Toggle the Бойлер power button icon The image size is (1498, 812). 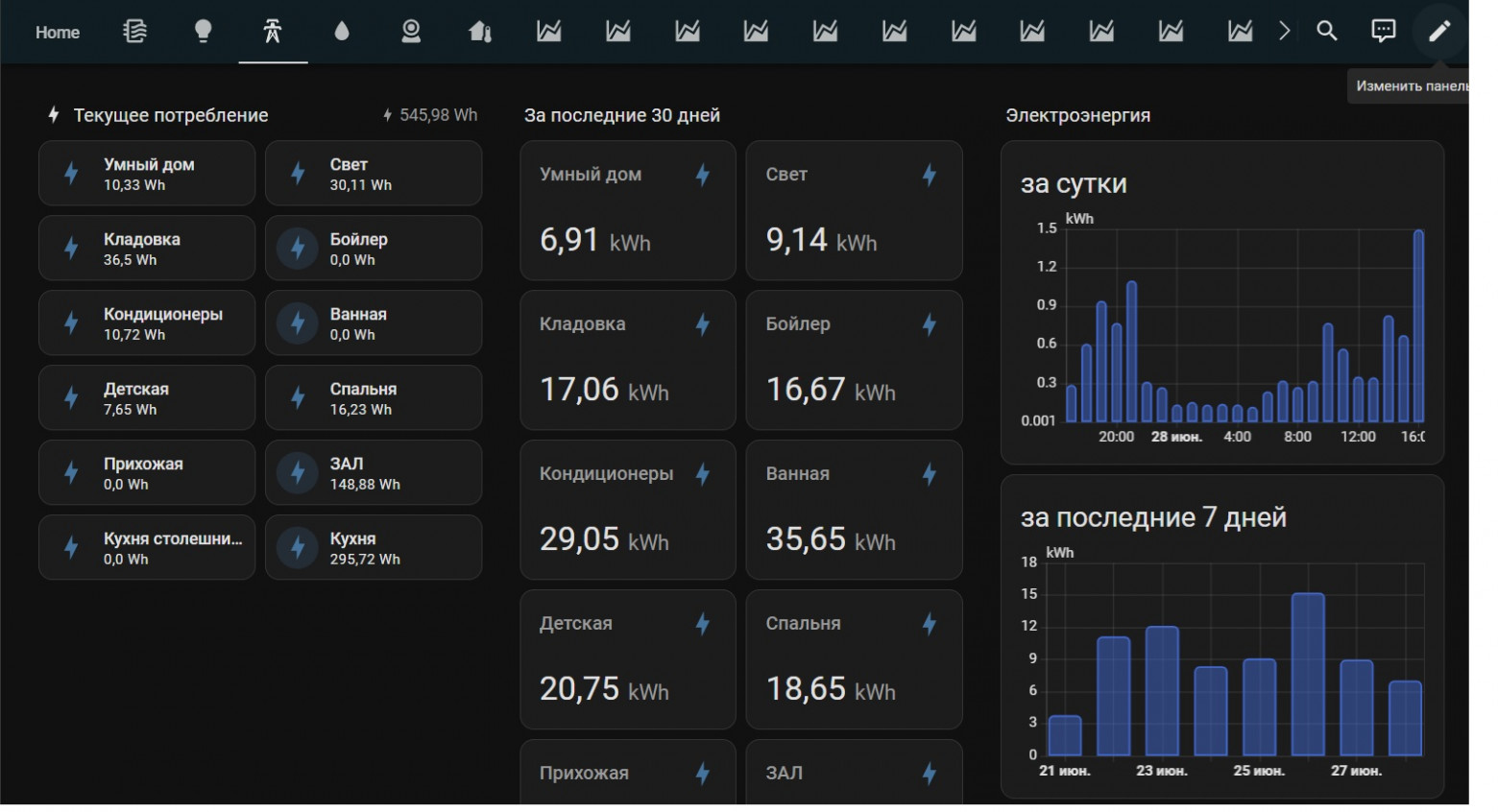[296, 248]
